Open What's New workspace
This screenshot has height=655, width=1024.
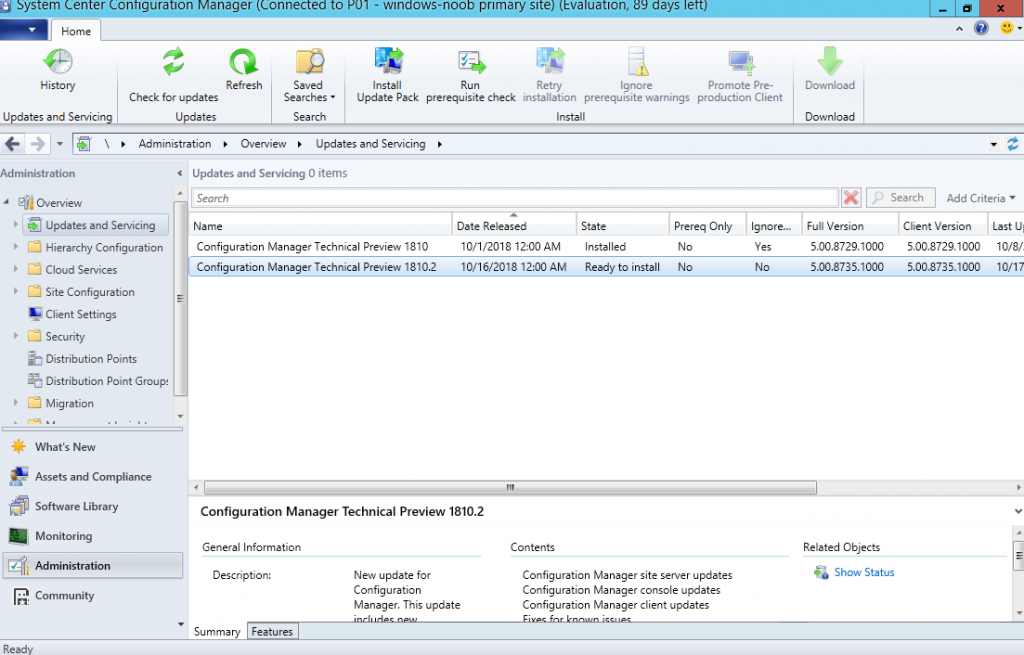(x=65, y=447)
